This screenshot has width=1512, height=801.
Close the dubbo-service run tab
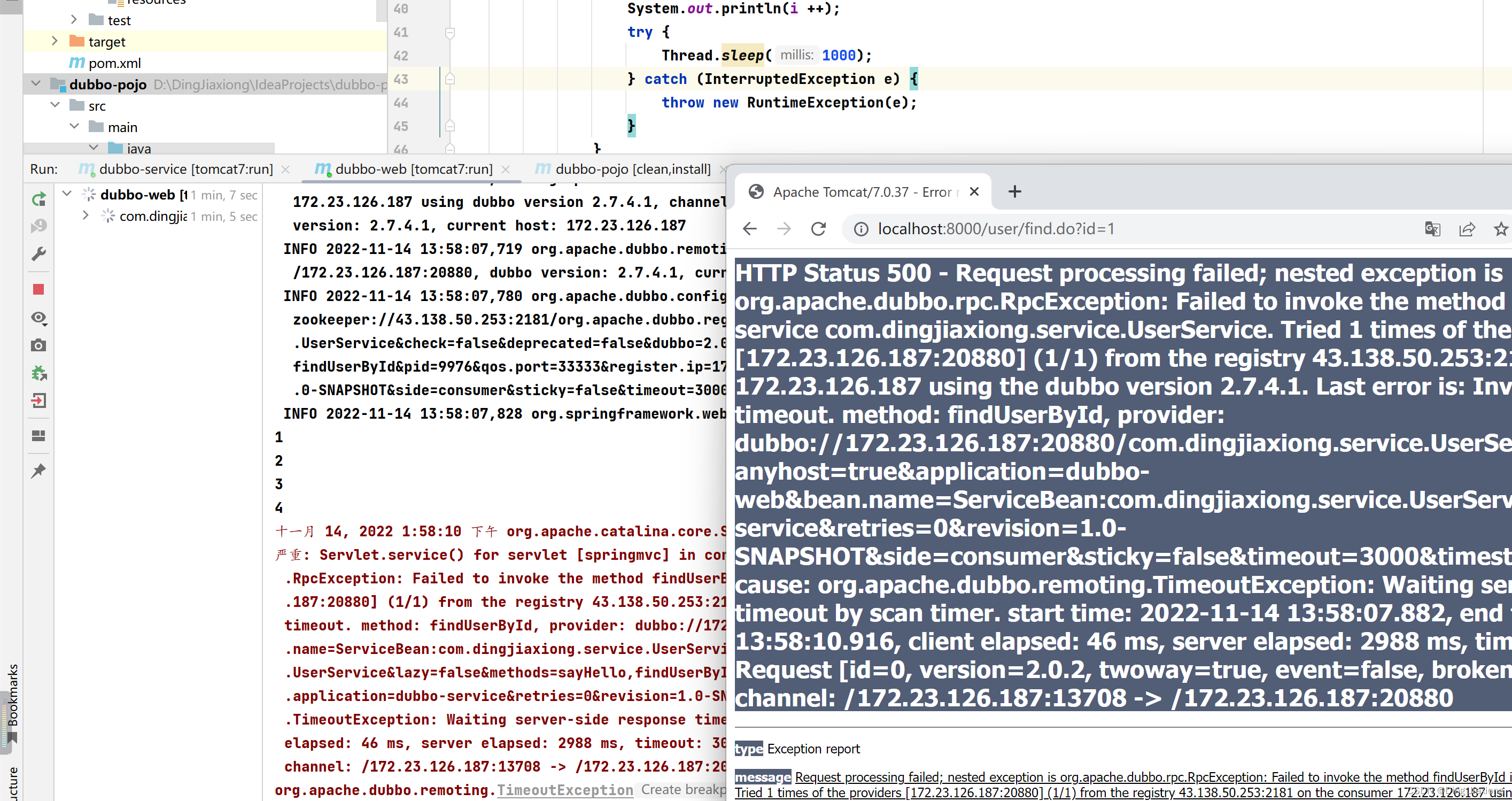click(285, 169)
